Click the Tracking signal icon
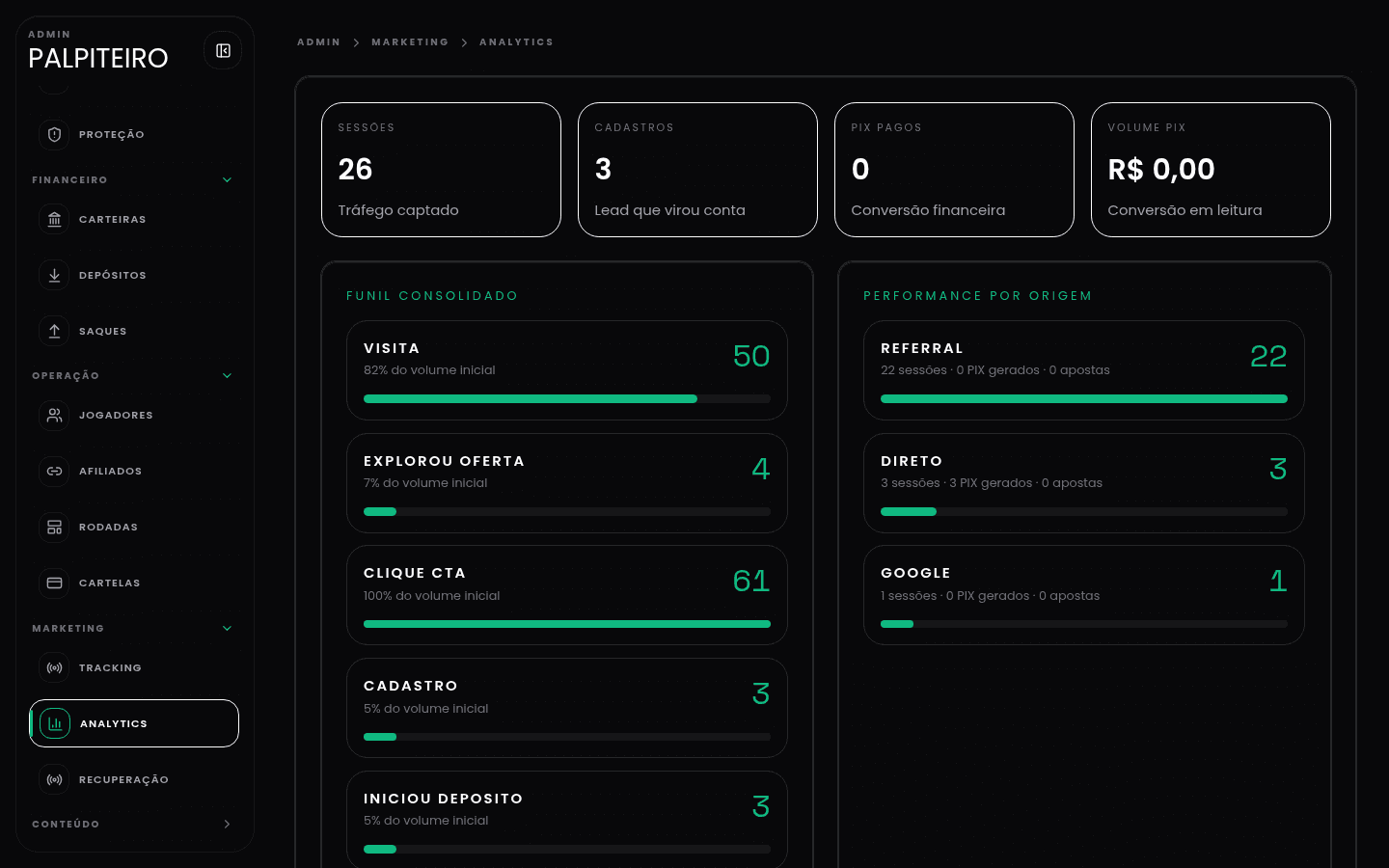The image size is (1389, 868). [55, 667]
